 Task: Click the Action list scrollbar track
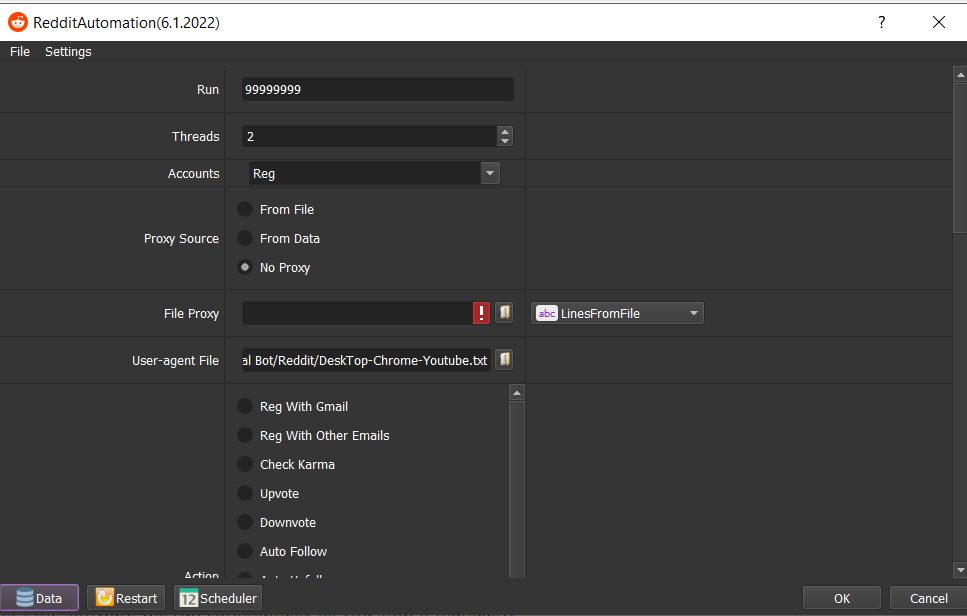517,489
